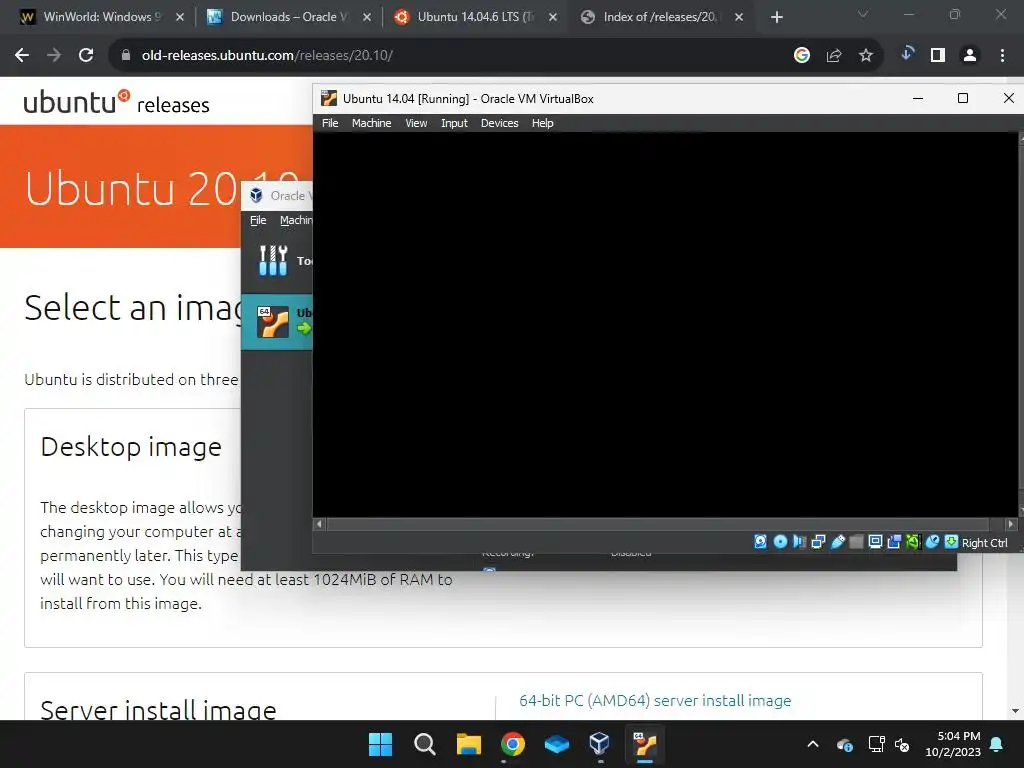Click the 64-bit PC (AMD64) server install image link
This screenshot has height=768, width=1024.
[x=655, y=700]
